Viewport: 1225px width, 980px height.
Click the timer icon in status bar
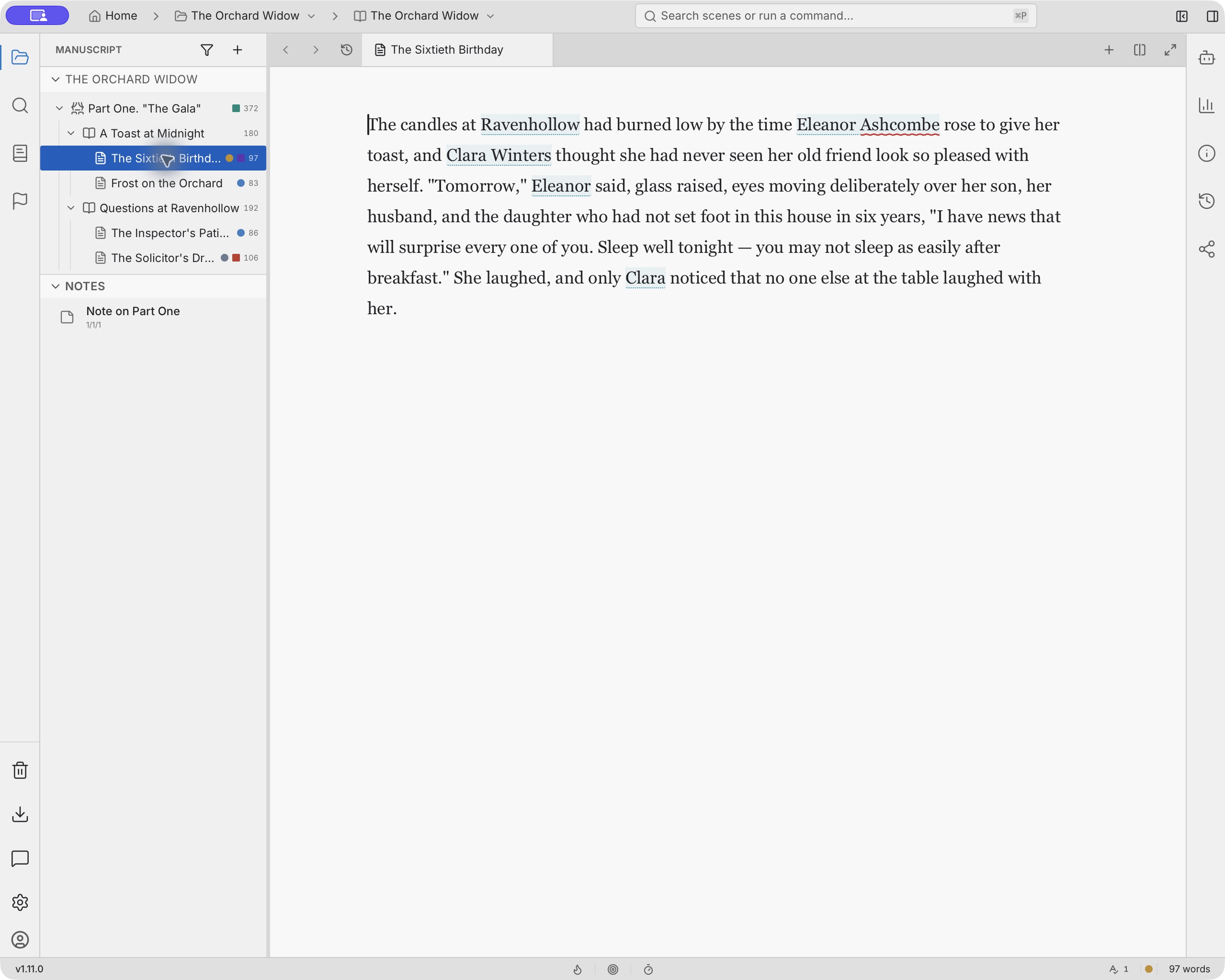648,969
